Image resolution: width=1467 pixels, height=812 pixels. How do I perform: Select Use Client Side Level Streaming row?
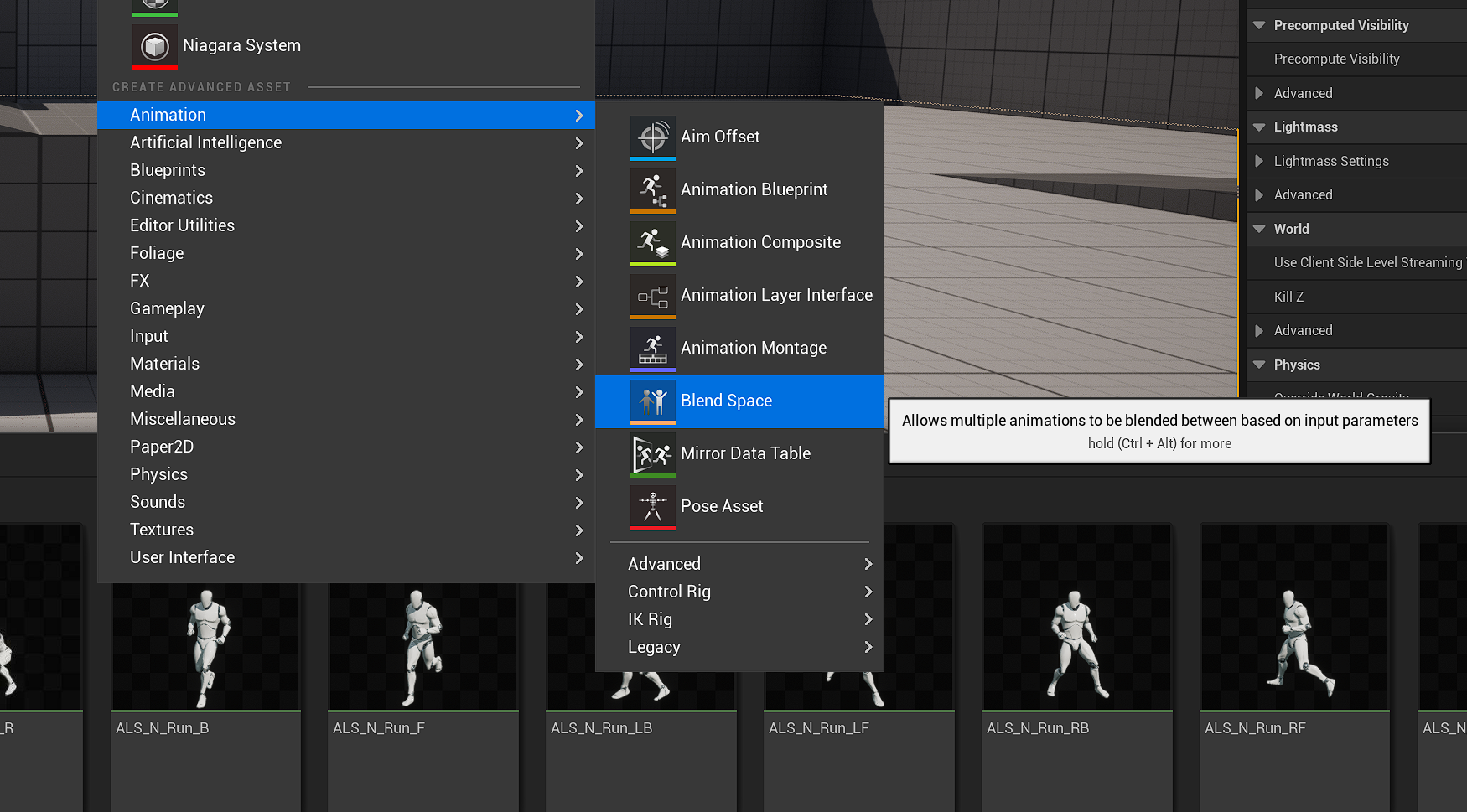coord(1356,263)
